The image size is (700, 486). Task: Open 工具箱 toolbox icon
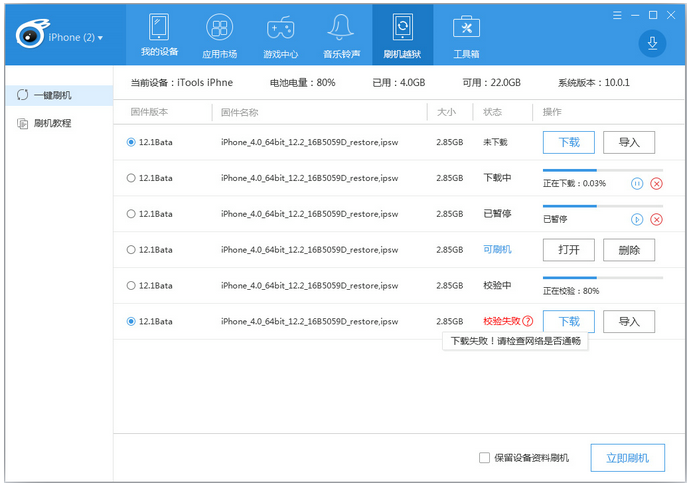pyautogui.click(x=465, y=27)
